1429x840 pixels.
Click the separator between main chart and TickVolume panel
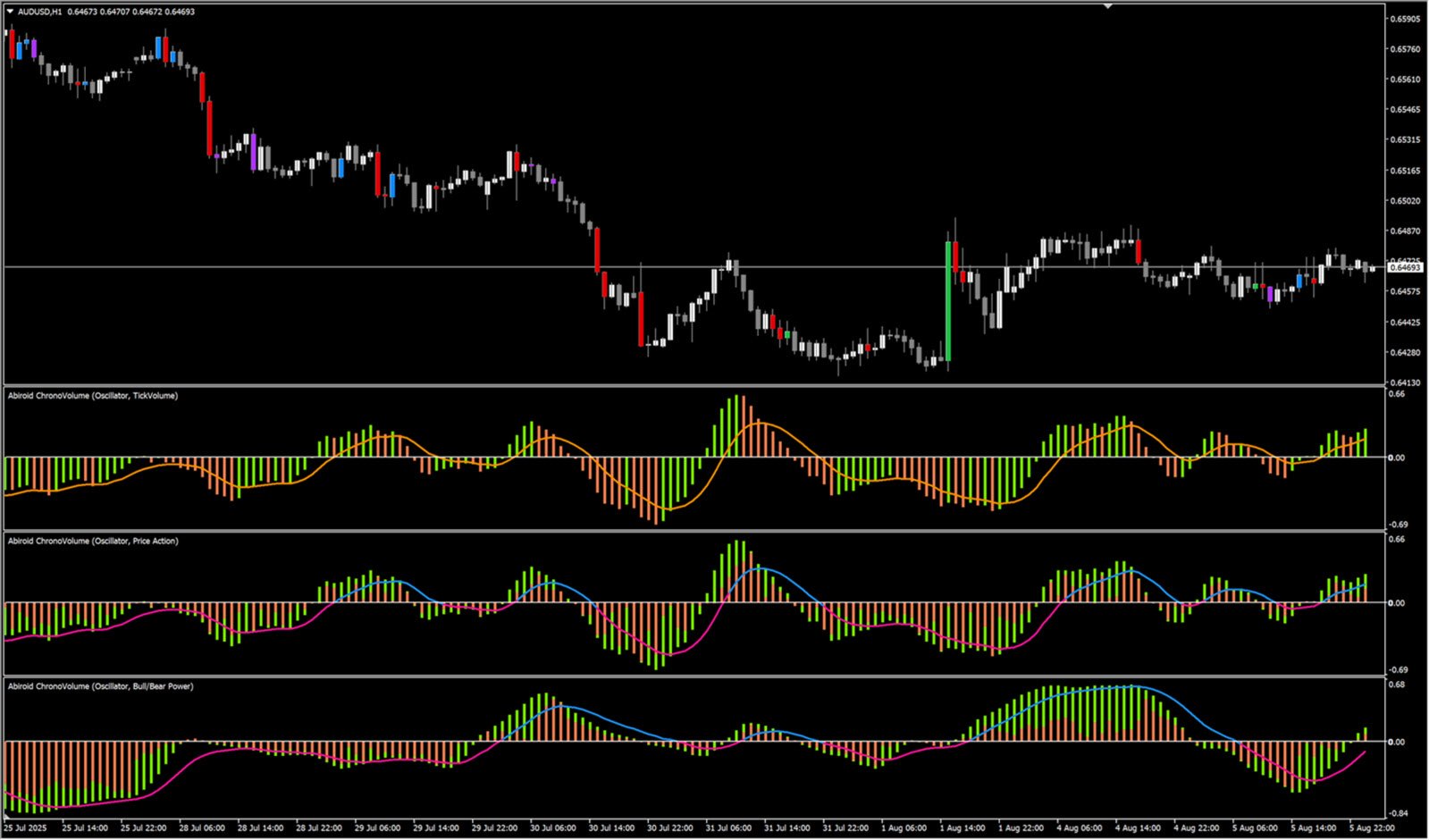coord(693,386)
